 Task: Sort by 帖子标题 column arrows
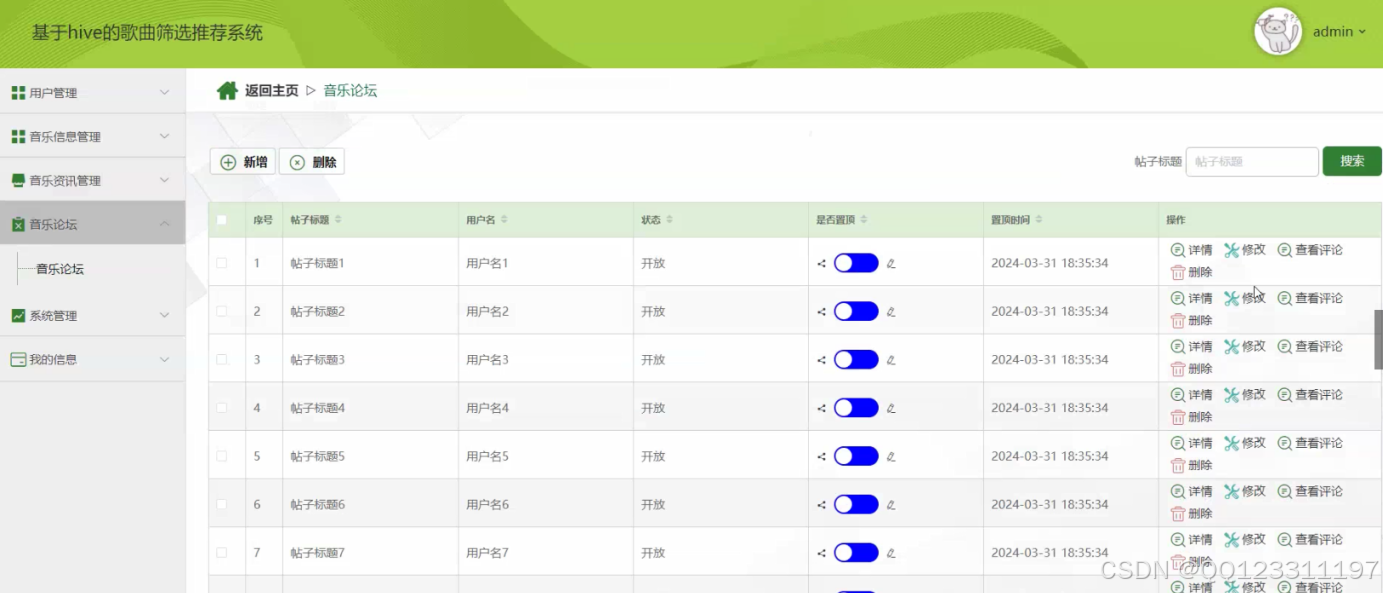(x=338, y=220)
